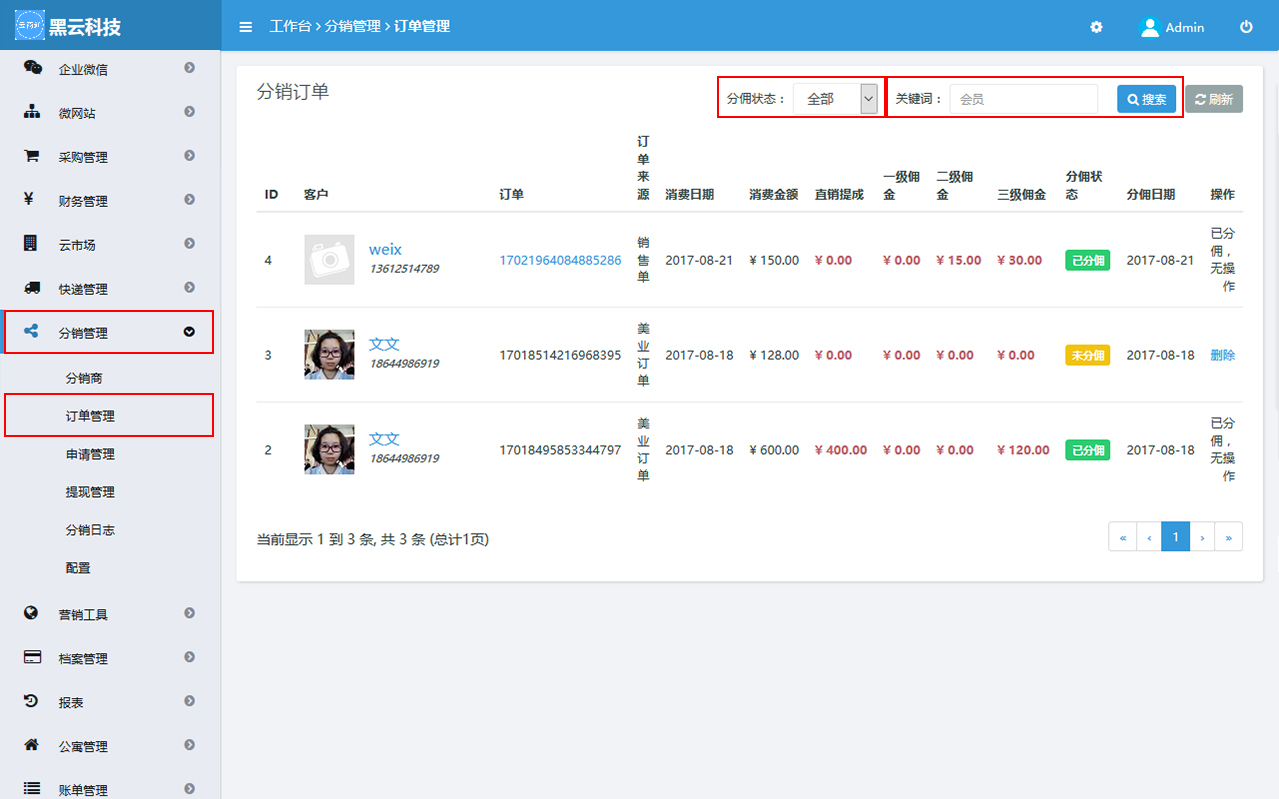
Task: Click the globe icon for 营销工具
Action: point(31,613)
